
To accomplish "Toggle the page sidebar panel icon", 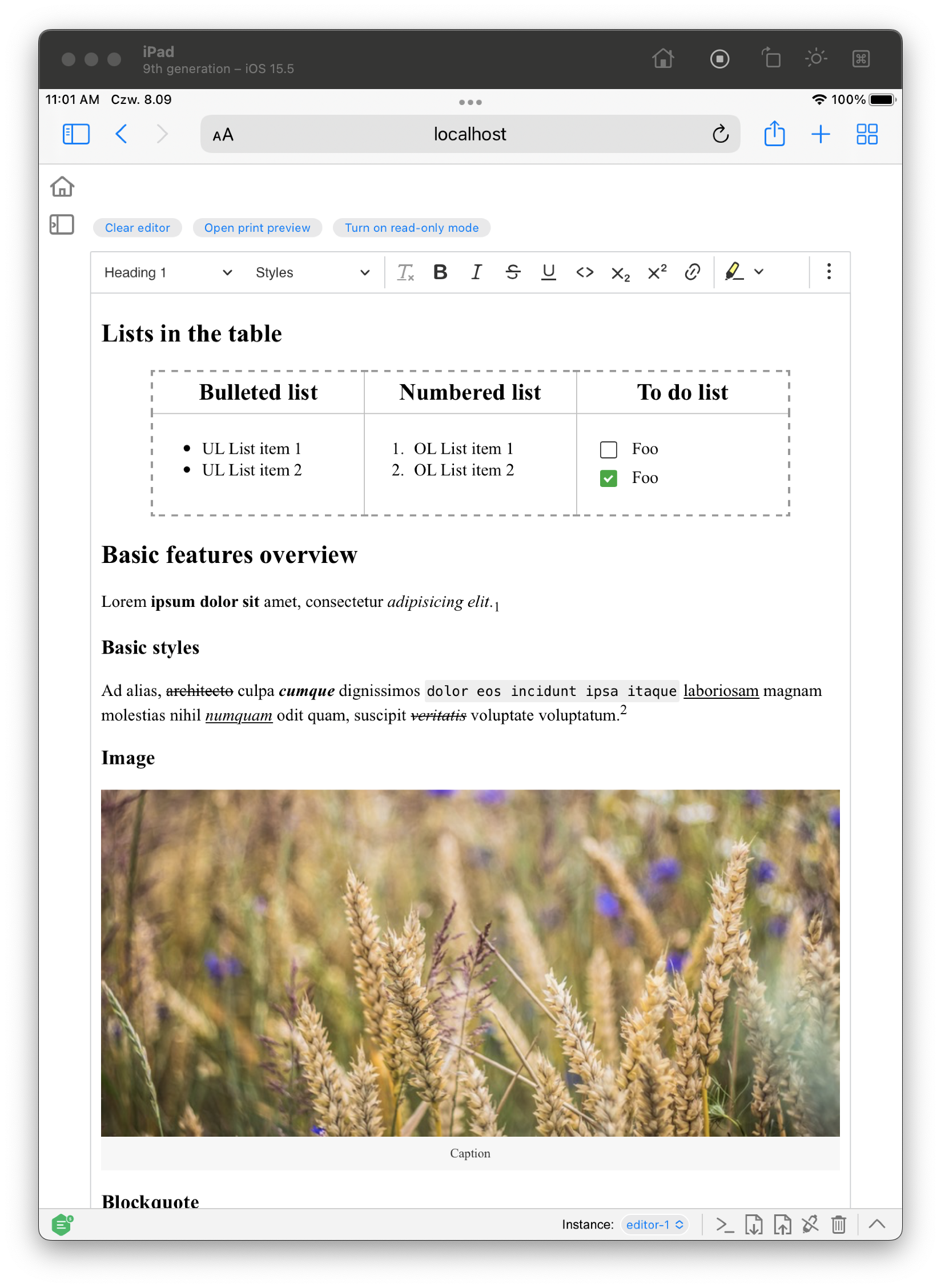I will coord(62,224).
